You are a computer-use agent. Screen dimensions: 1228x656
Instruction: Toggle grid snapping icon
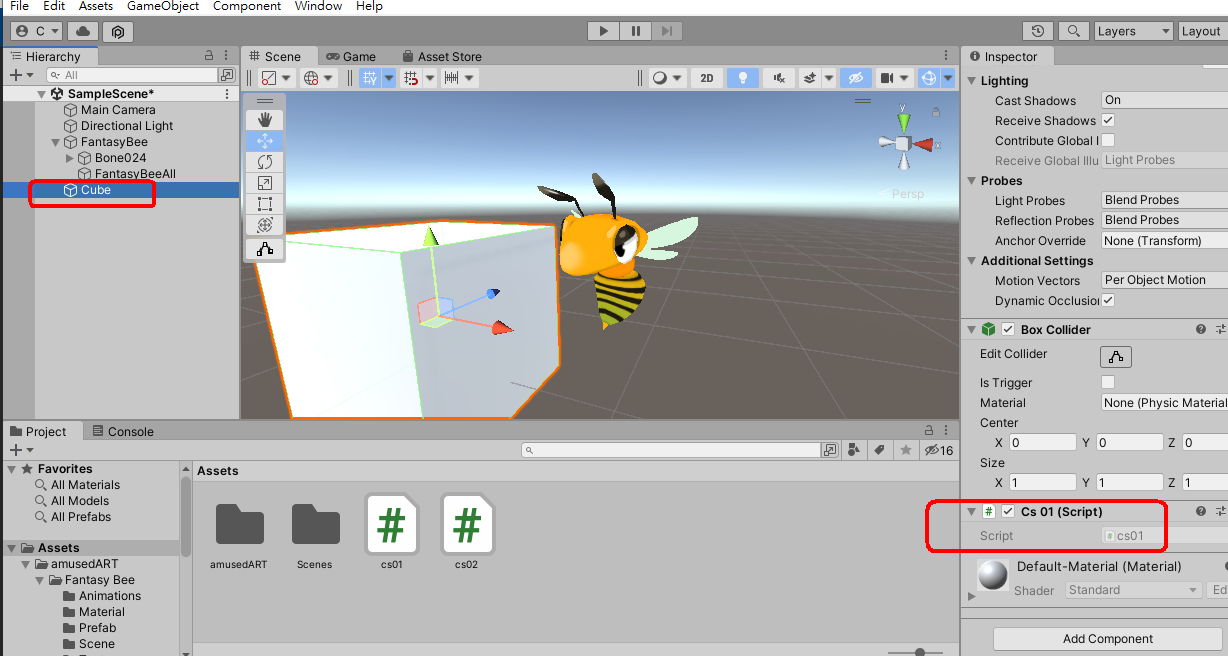(x=370, y=78)
